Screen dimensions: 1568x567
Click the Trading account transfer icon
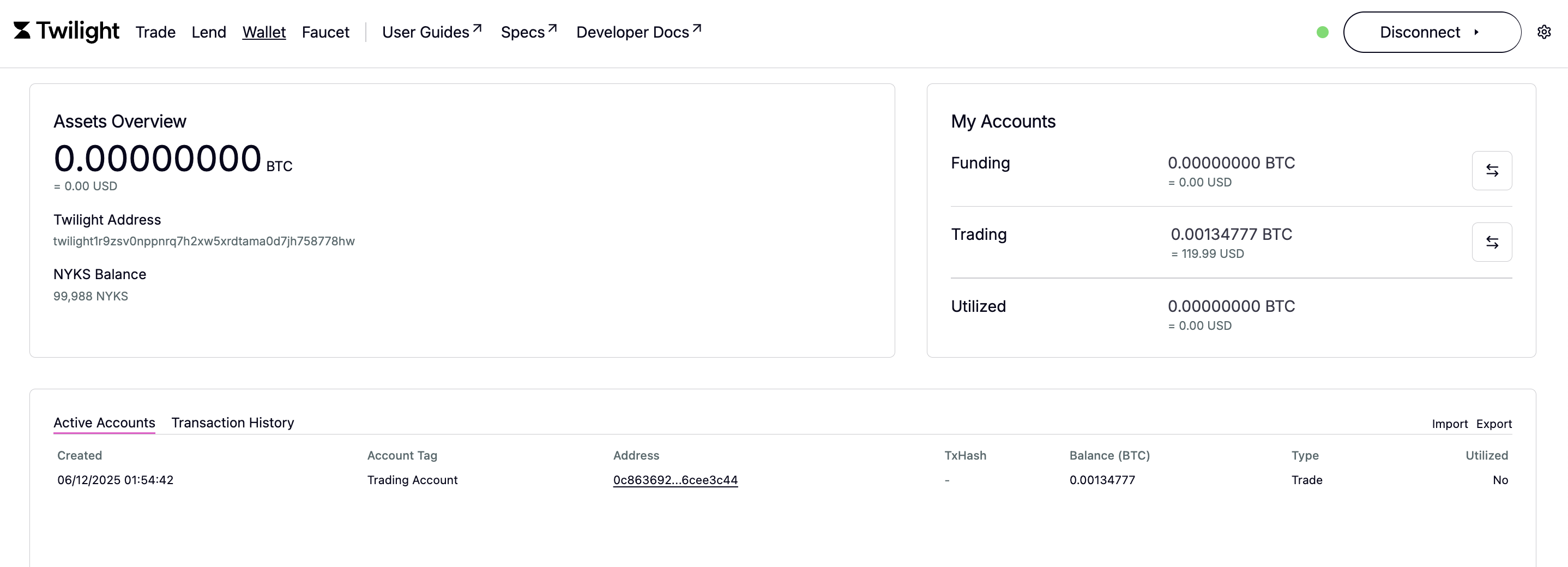(1491, 242)
